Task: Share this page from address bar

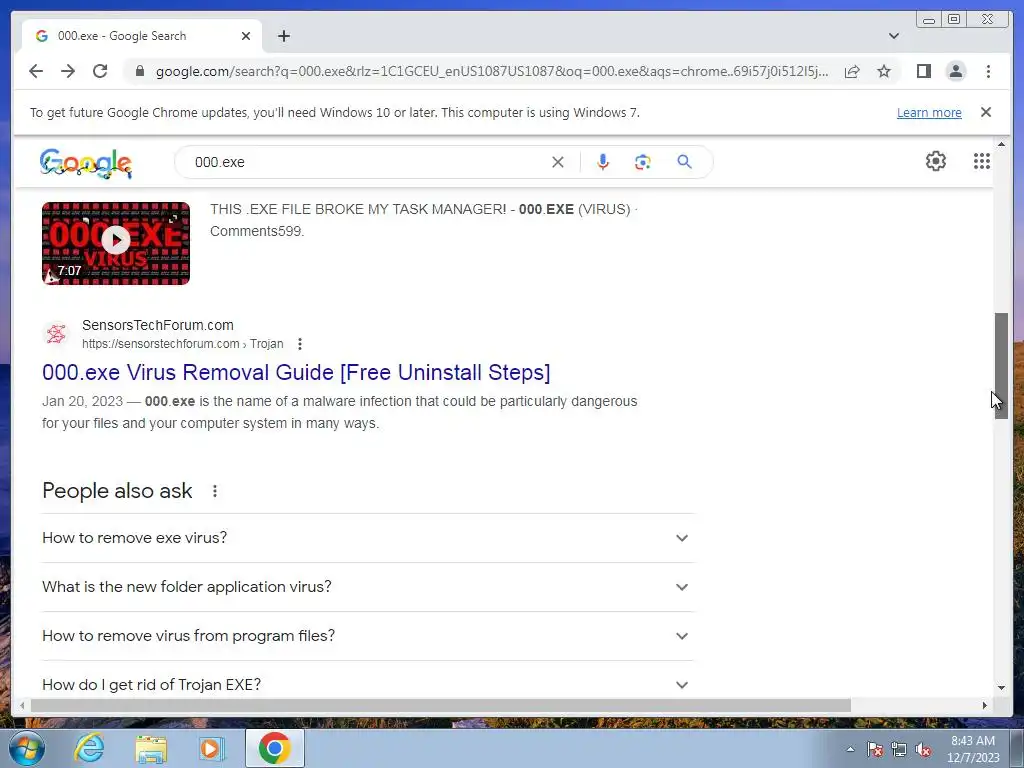Action: (x=852, y=71)
